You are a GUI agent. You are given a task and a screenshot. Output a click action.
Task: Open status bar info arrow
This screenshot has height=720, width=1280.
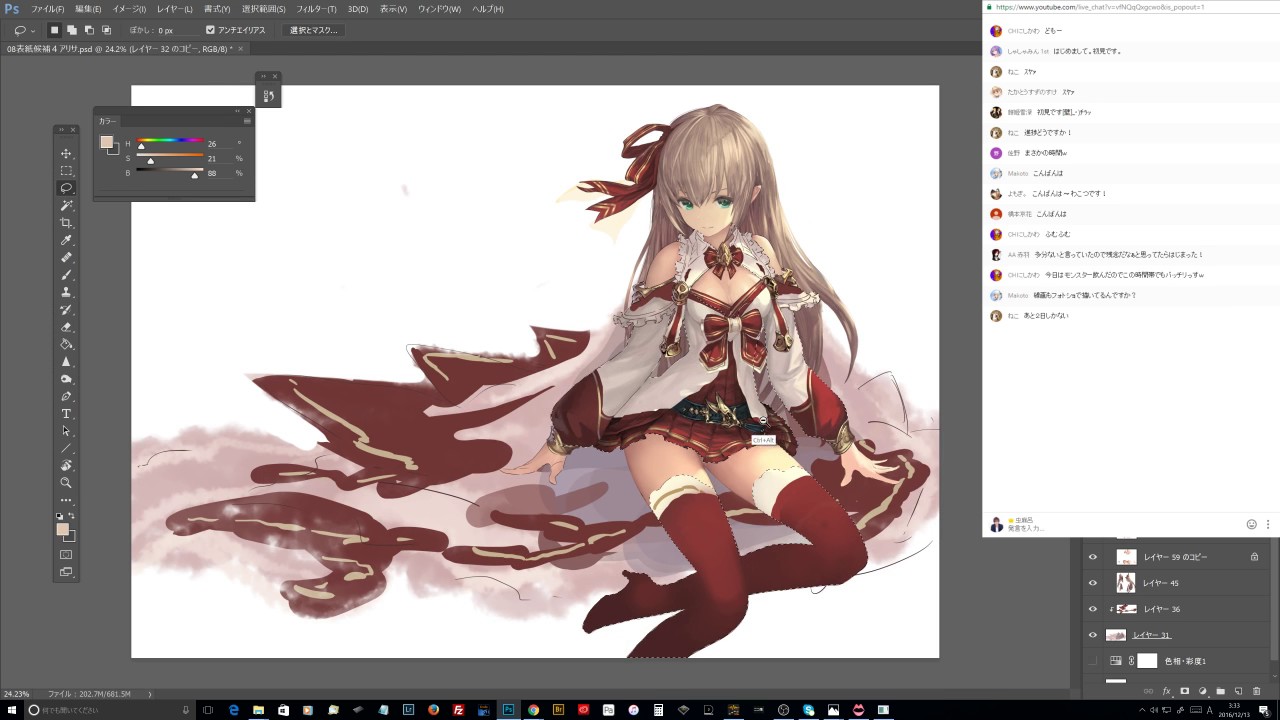point(150,694)
